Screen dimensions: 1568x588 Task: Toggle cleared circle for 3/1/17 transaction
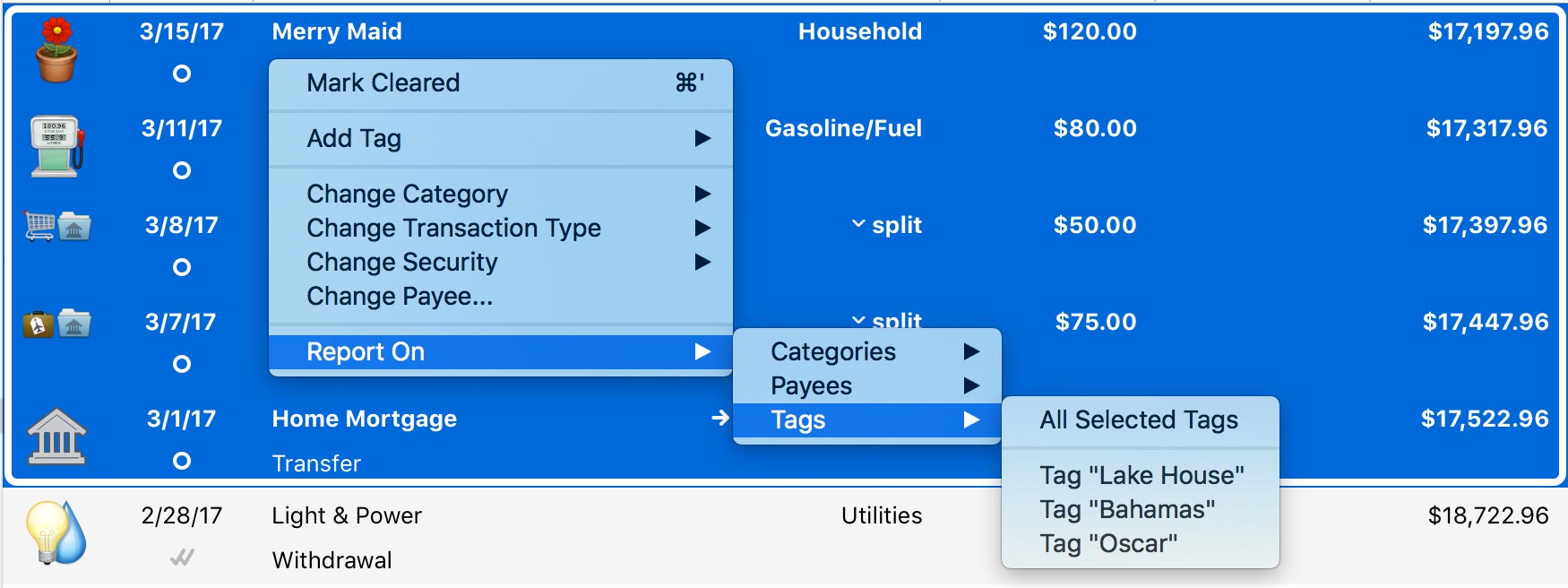pyautogui.click(x=182, y=461)
